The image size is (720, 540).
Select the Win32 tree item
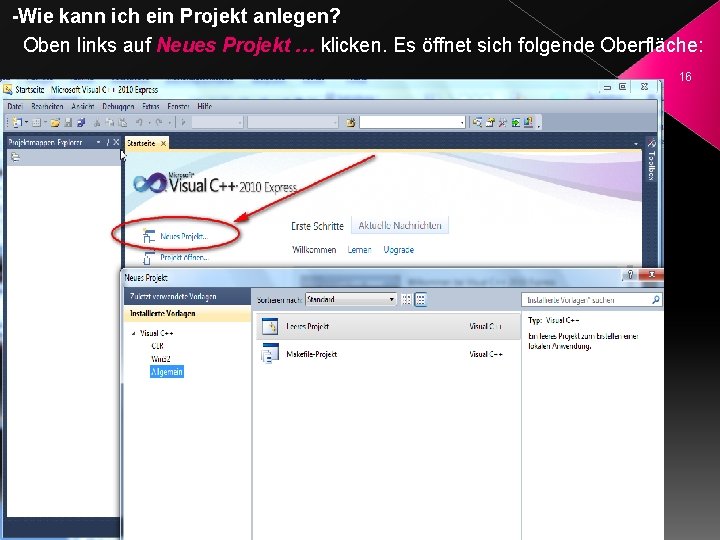[x=160, y=359]
